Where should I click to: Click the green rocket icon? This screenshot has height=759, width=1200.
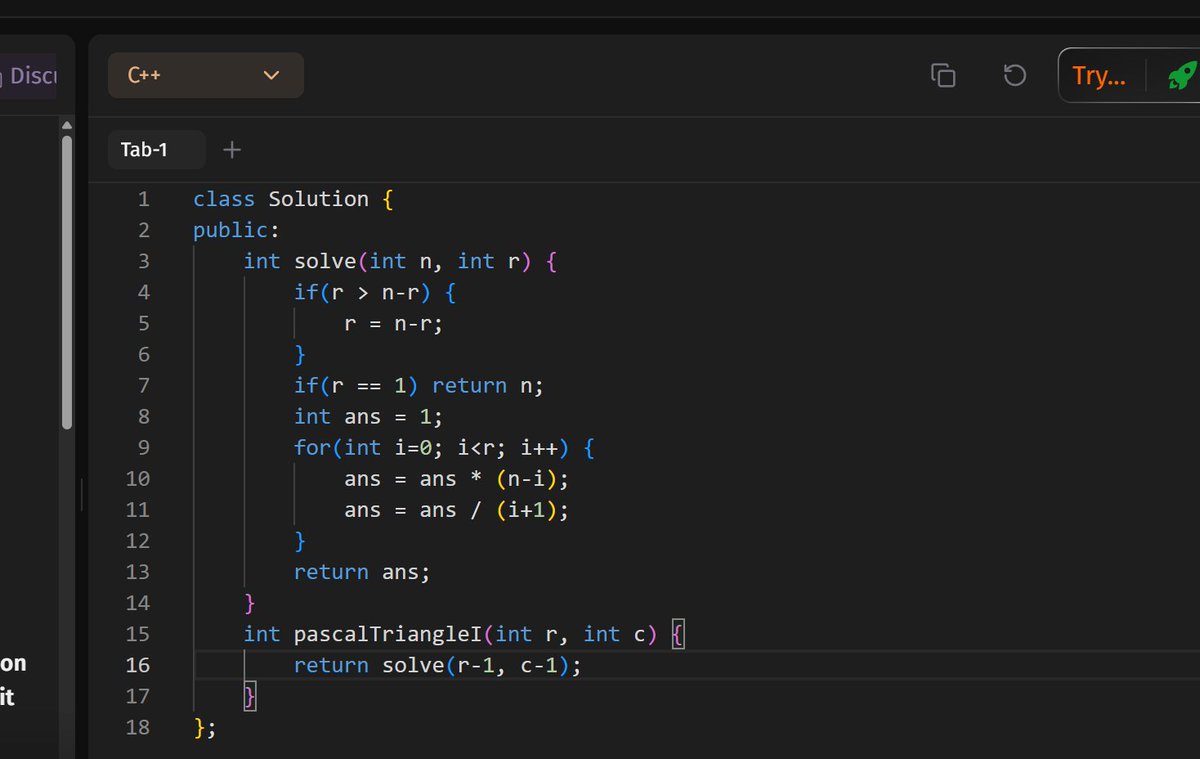(1182, 76)
